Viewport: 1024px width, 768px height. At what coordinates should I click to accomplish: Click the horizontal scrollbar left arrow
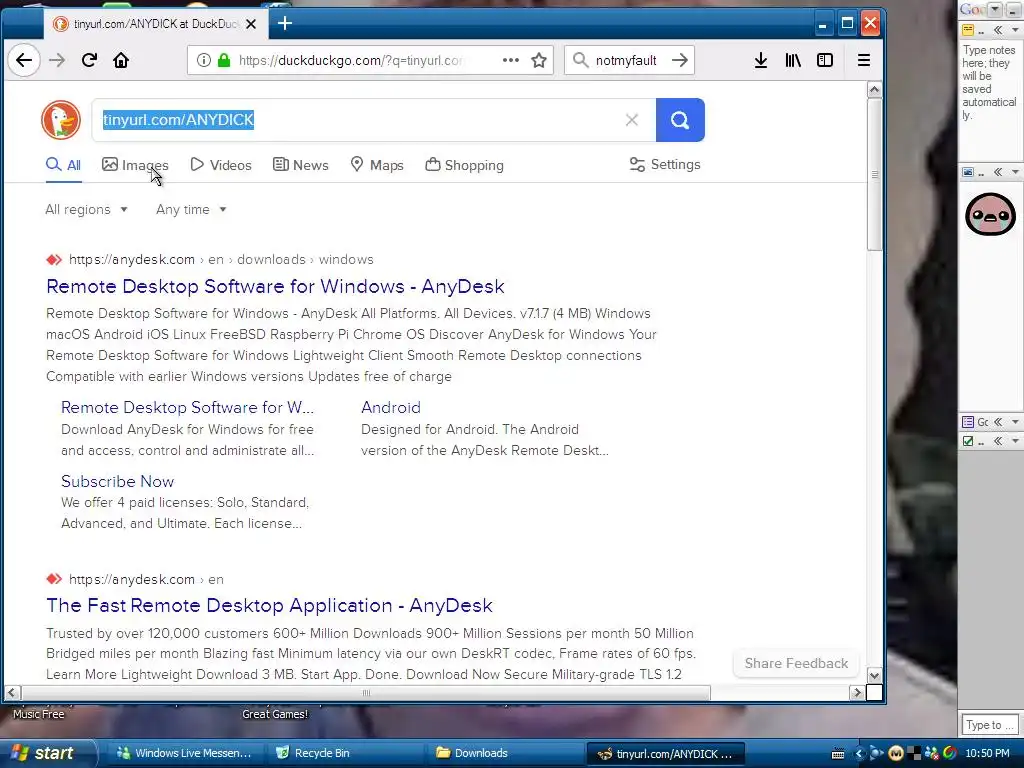pos(12,692)
